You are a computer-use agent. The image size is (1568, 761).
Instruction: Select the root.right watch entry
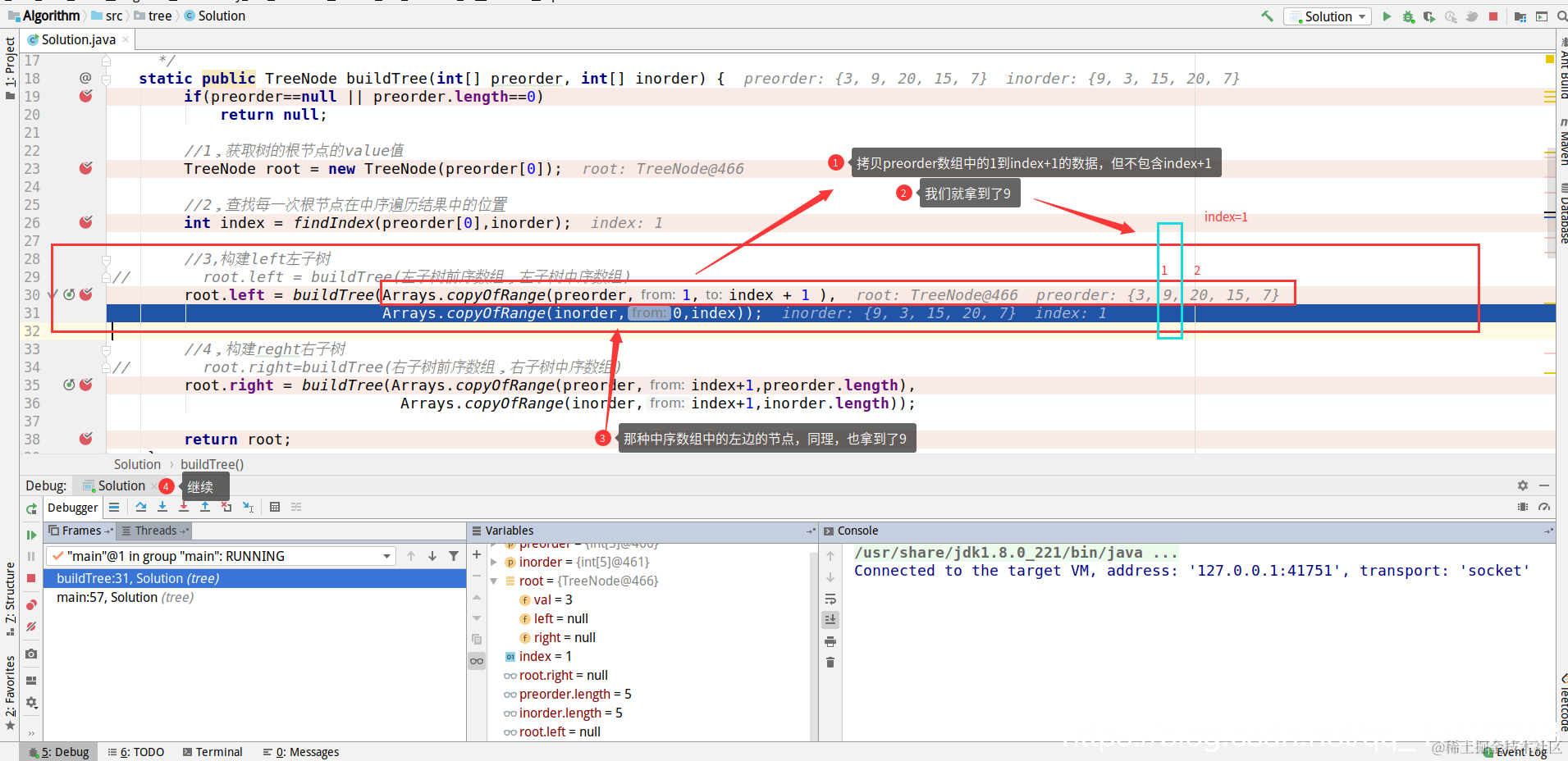tap(564, 676)
